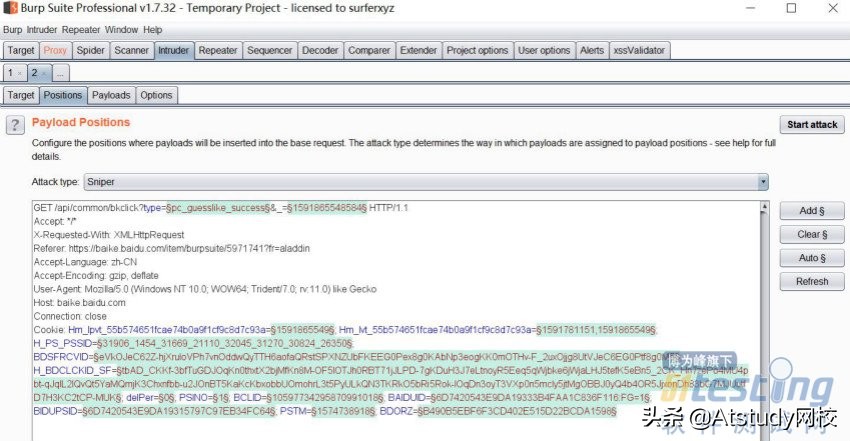850x441 pixels.
Task: Switch to the Spider tab
Action: pyautogui.click(x=91, y=50)
